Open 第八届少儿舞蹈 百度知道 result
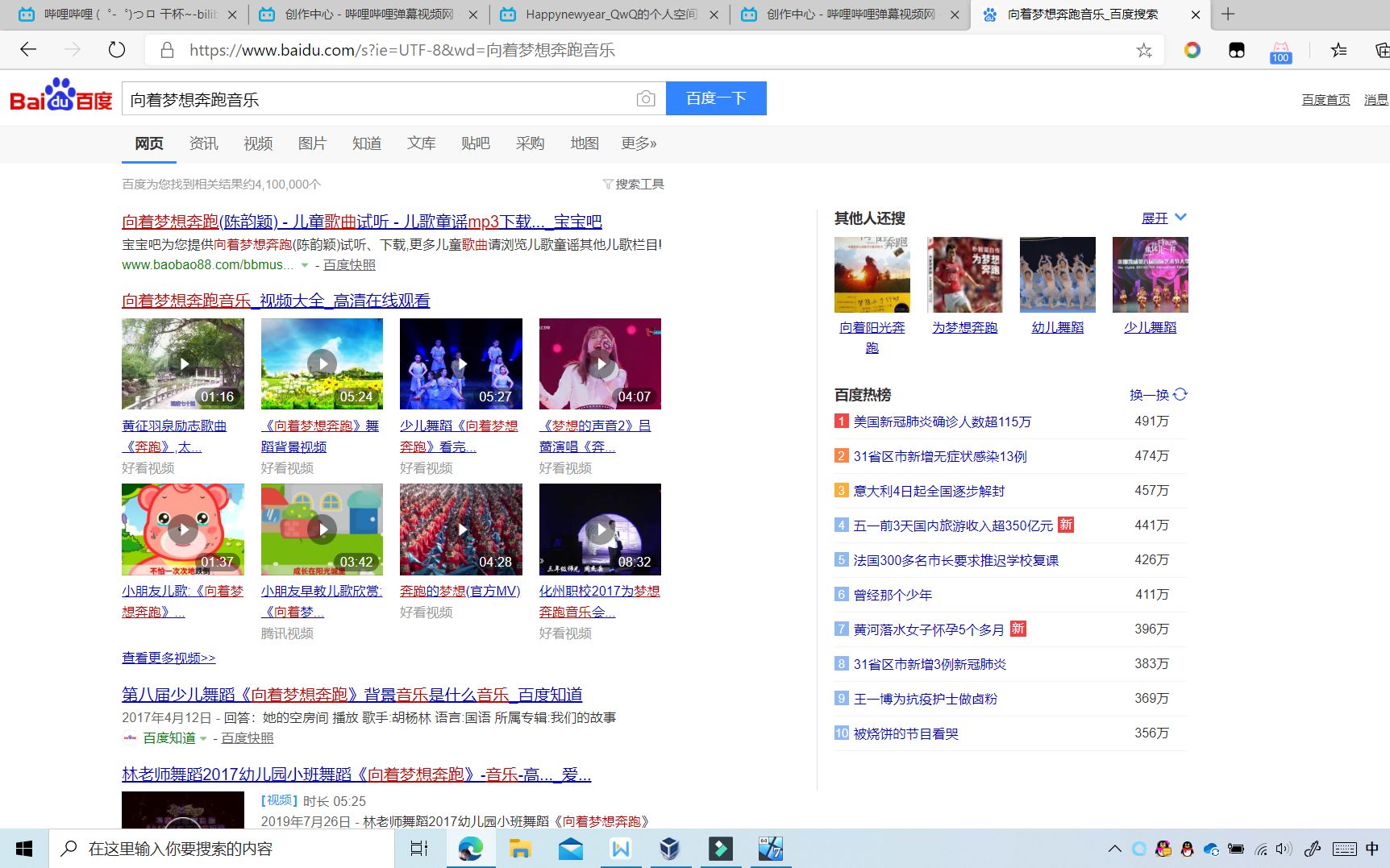 click(352, 695)
